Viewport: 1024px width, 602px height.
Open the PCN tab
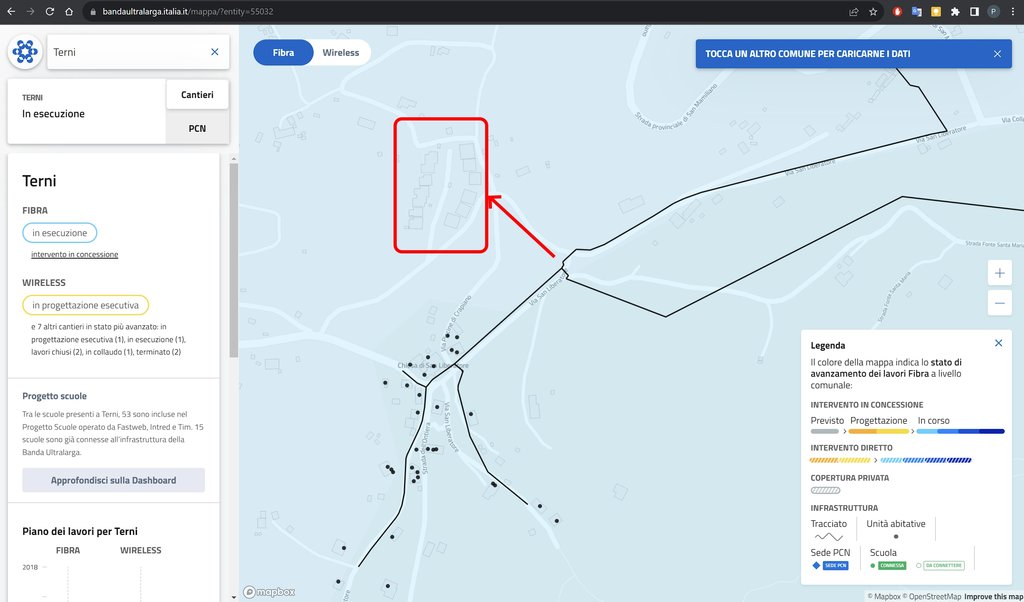[197, 128]
